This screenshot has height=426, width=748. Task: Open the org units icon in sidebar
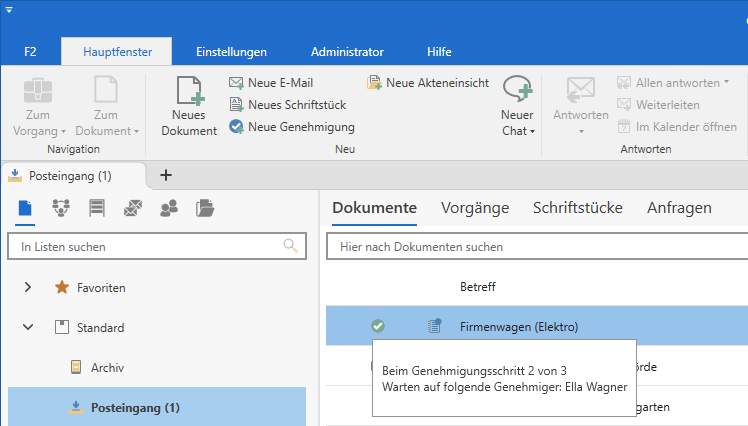click(x=61, y=208)
